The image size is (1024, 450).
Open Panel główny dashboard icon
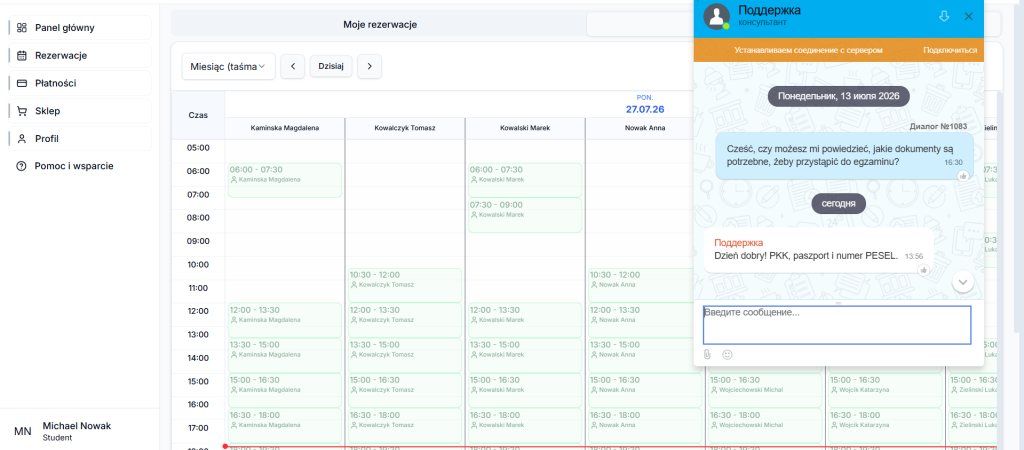(x=22, y=27)
